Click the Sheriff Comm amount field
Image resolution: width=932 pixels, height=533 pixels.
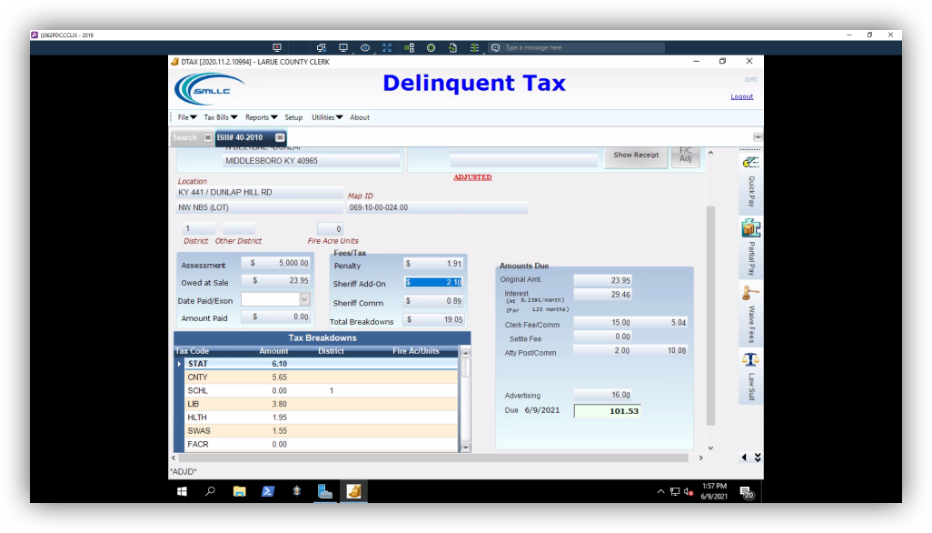[x=433, y=301]
